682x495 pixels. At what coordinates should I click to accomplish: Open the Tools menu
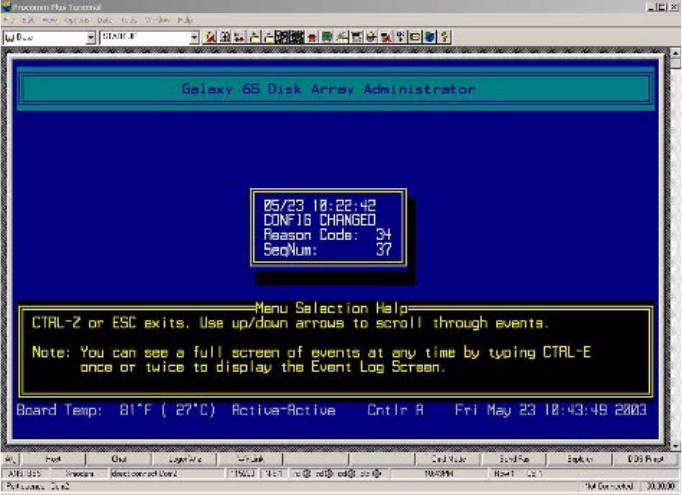[129, 20]
